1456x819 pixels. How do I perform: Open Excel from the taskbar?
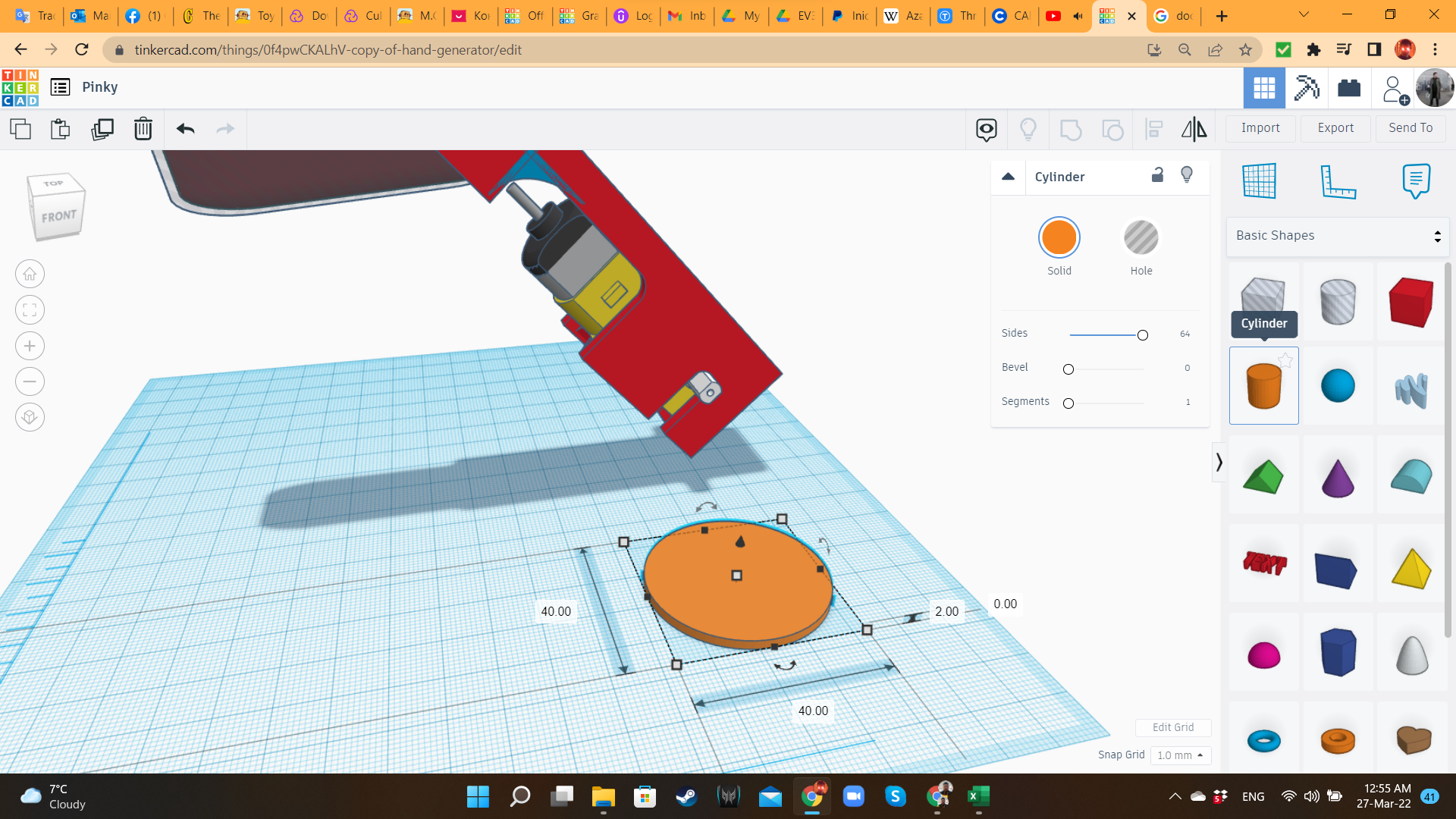978,796
